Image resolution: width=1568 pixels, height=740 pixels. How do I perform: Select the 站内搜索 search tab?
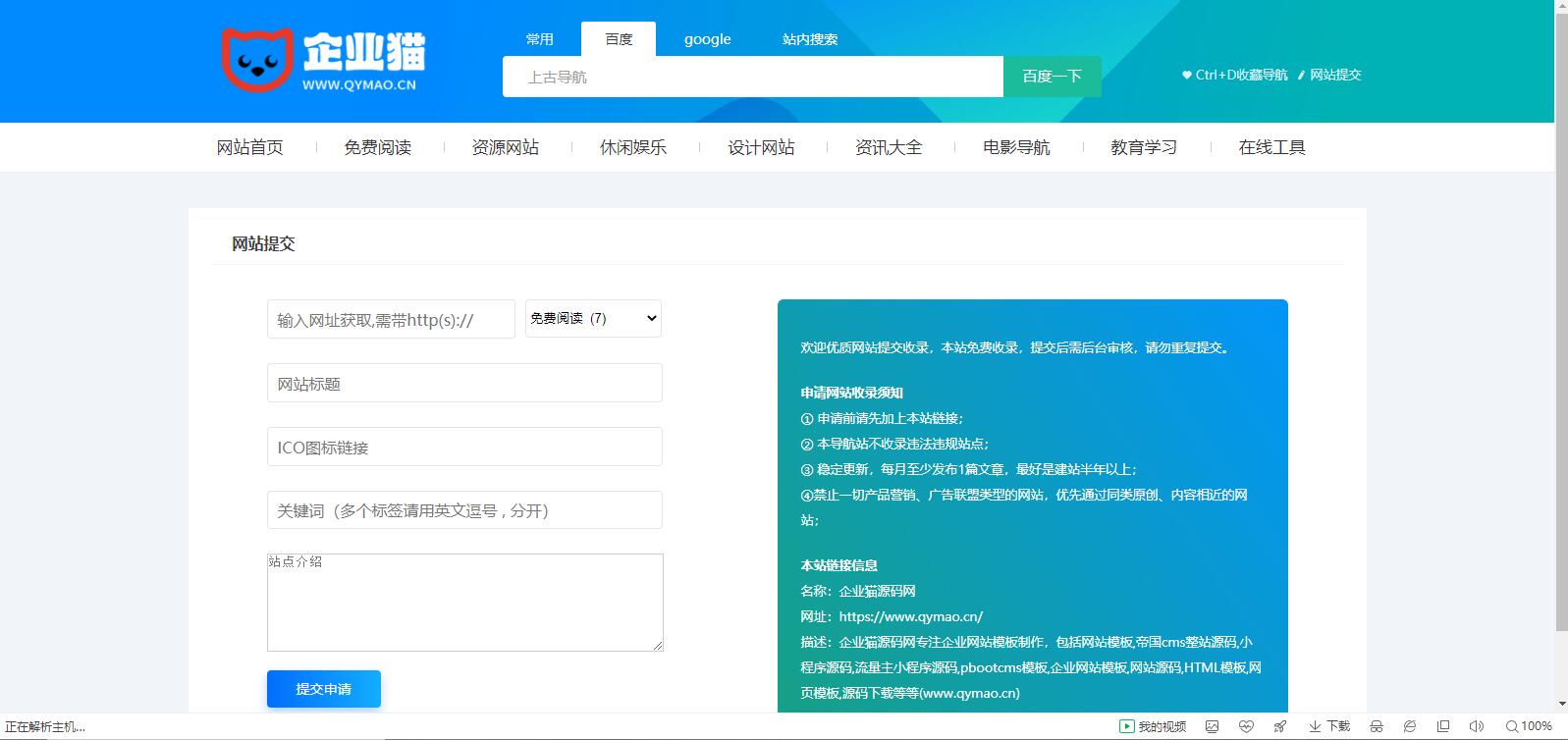pyautogui.click(x=810, y=39)
